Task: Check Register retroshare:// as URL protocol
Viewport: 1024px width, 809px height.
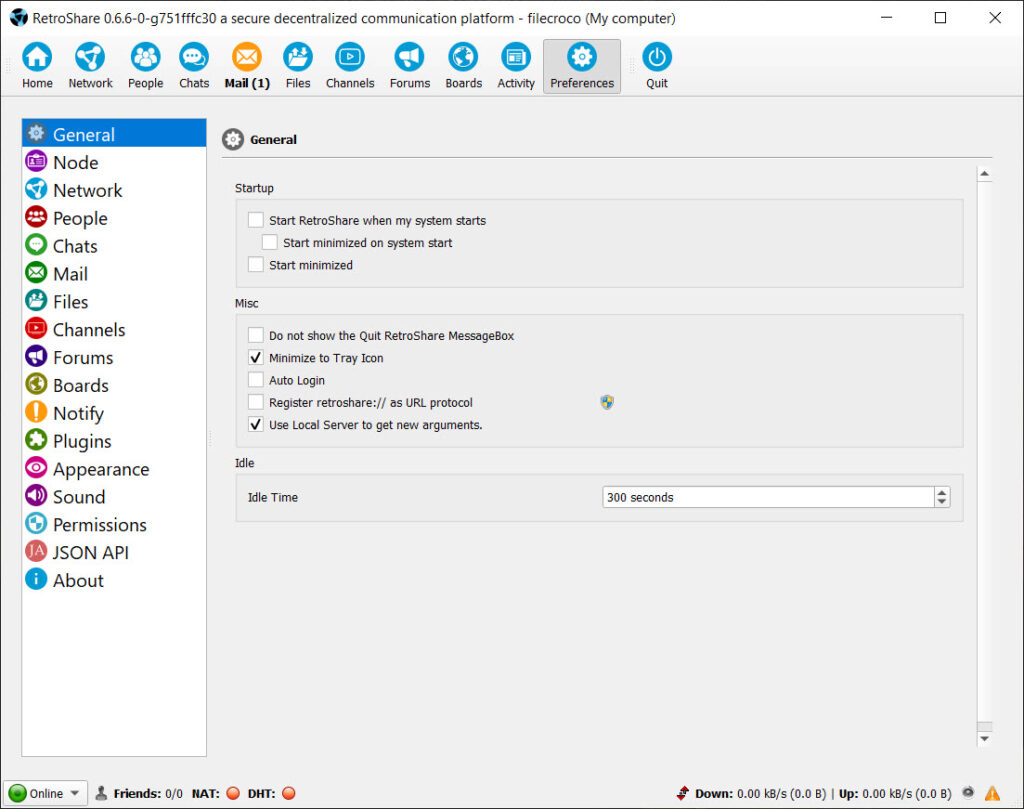Action: point(256,402)
